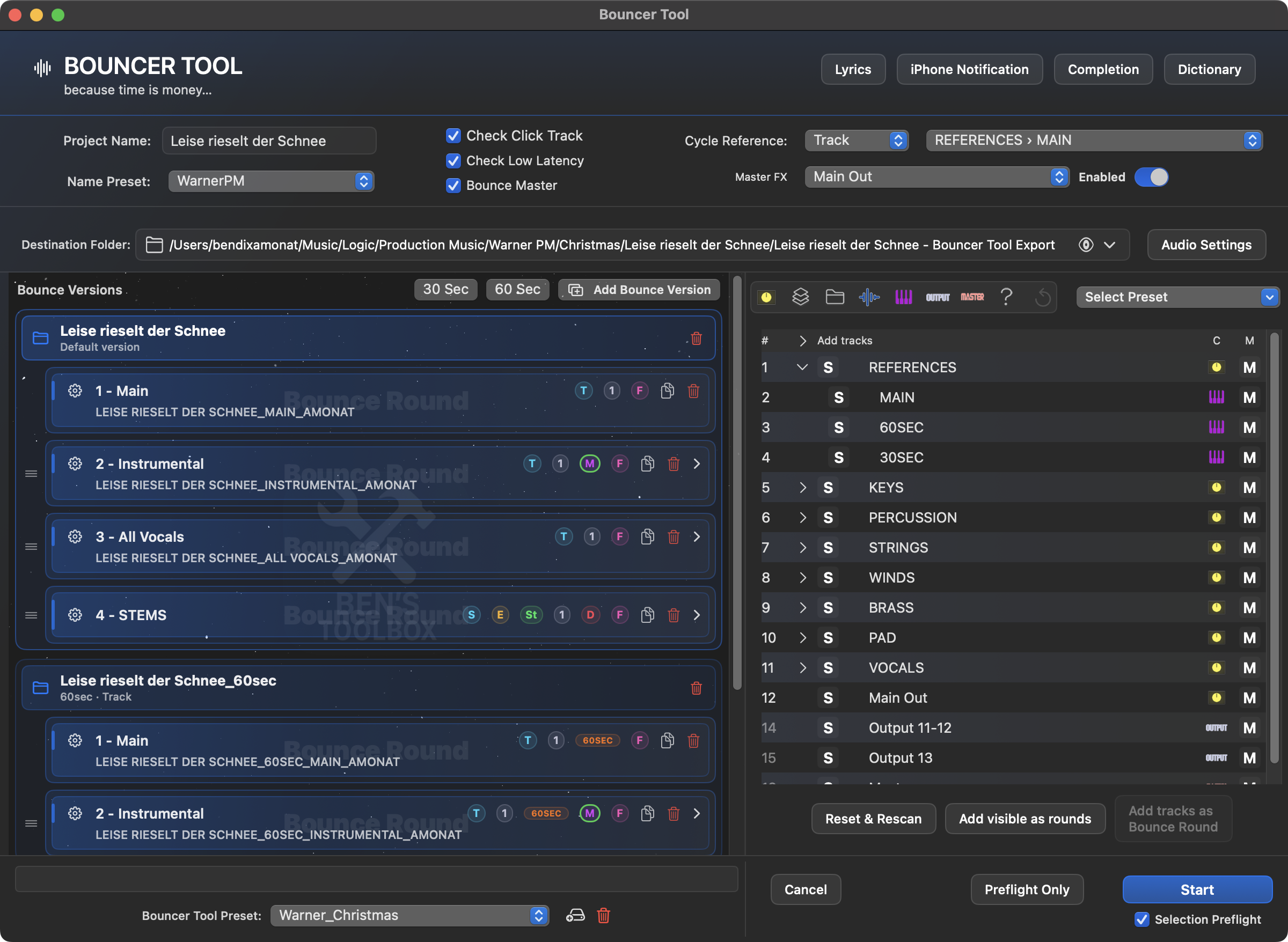
Task: Open Audio Settings
Action: (x=1206, y=245)
